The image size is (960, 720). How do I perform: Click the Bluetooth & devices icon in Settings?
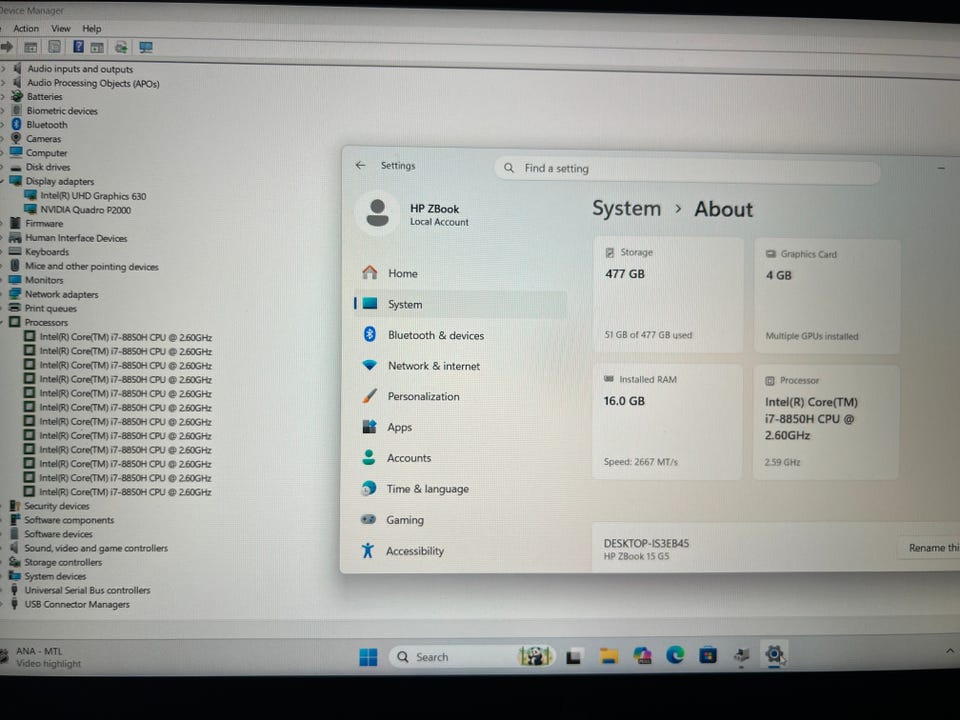click(x=370, y=334)
